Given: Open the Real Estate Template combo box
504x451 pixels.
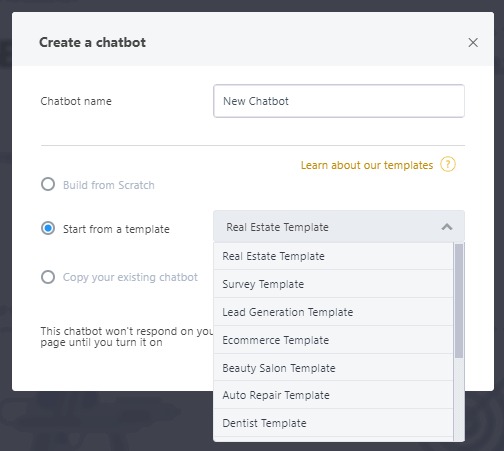Looking at the screenshot, I should tap(339, 227).
